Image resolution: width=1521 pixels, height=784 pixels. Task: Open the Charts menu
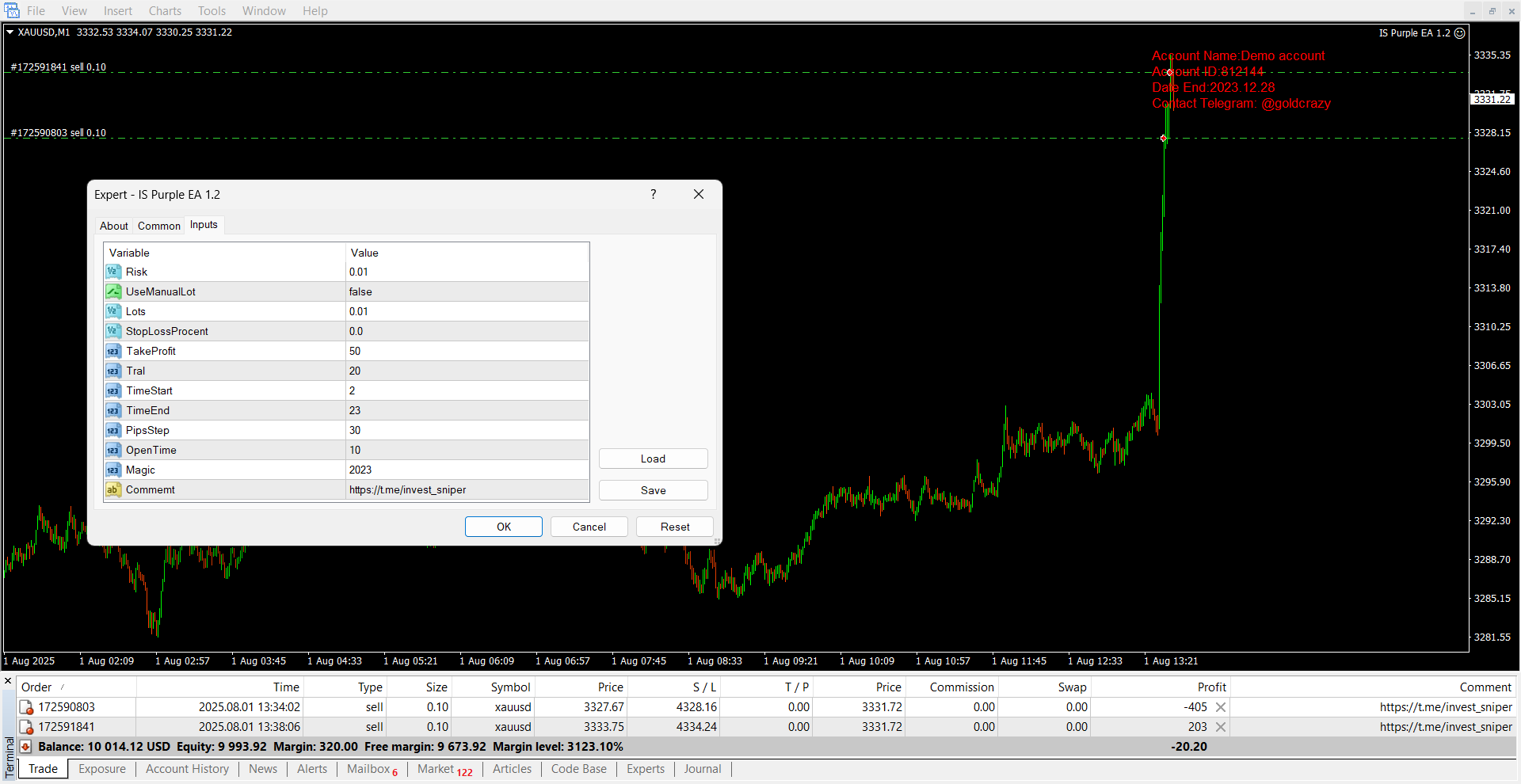(x=165, y=11)
